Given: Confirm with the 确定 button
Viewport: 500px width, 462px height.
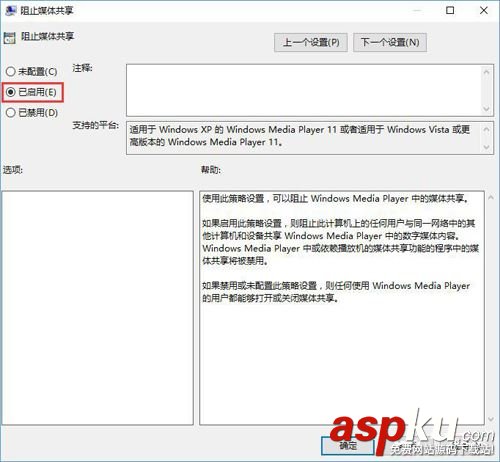Looking at the screenshot, I should pos(348,446).
